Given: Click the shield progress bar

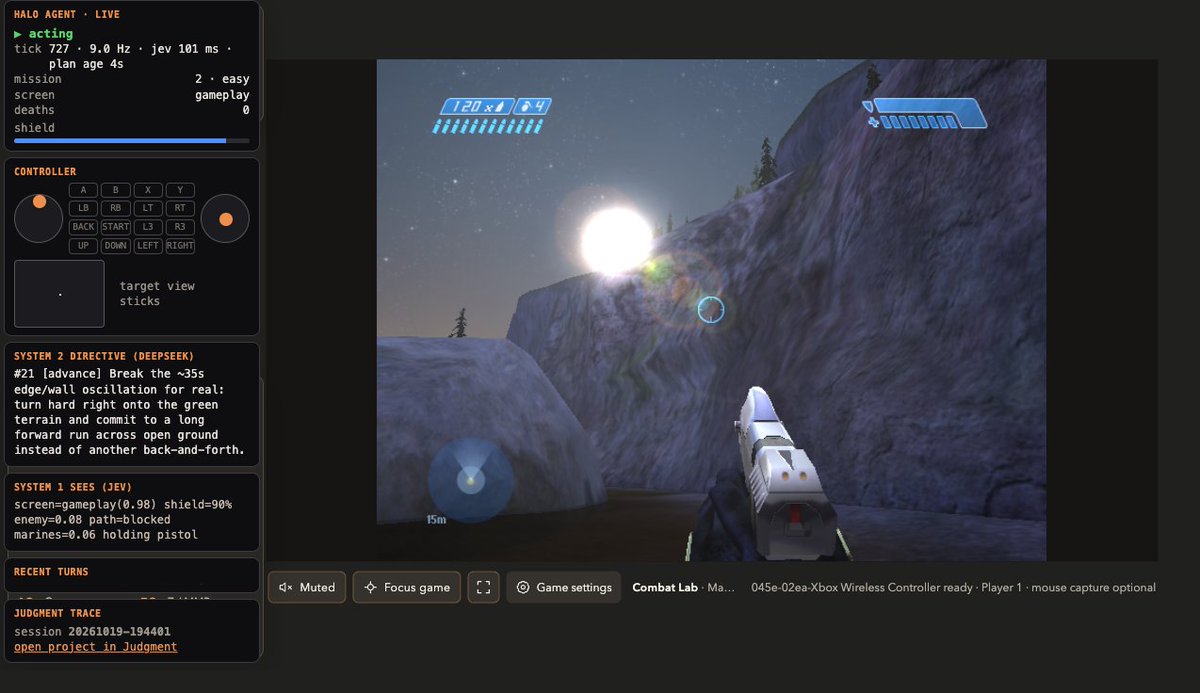Looking at the screenshot, I should (x=132, y=141).
